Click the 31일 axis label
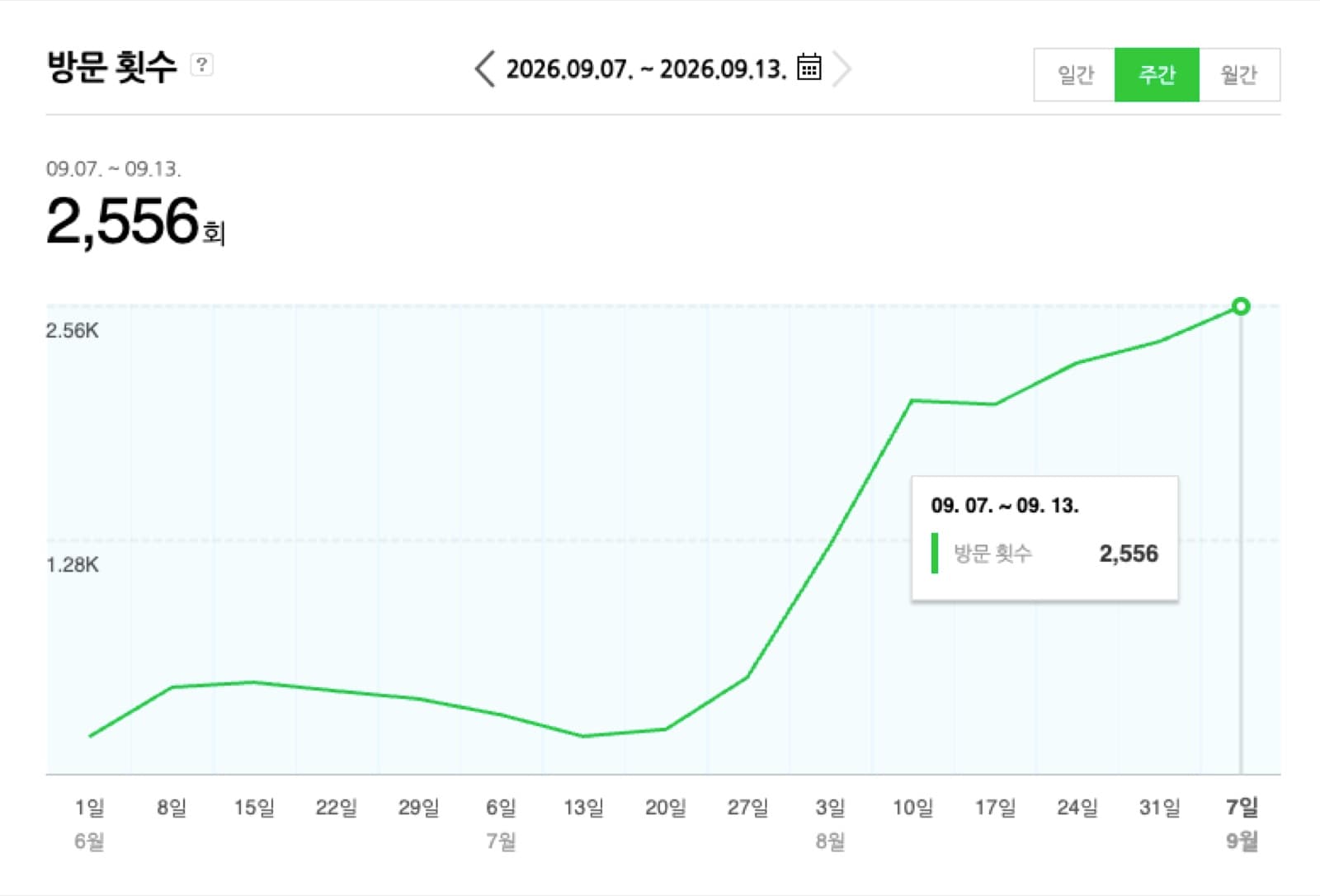The width and height of the screenshot is (1320, 896). (x=1159, y=807)
